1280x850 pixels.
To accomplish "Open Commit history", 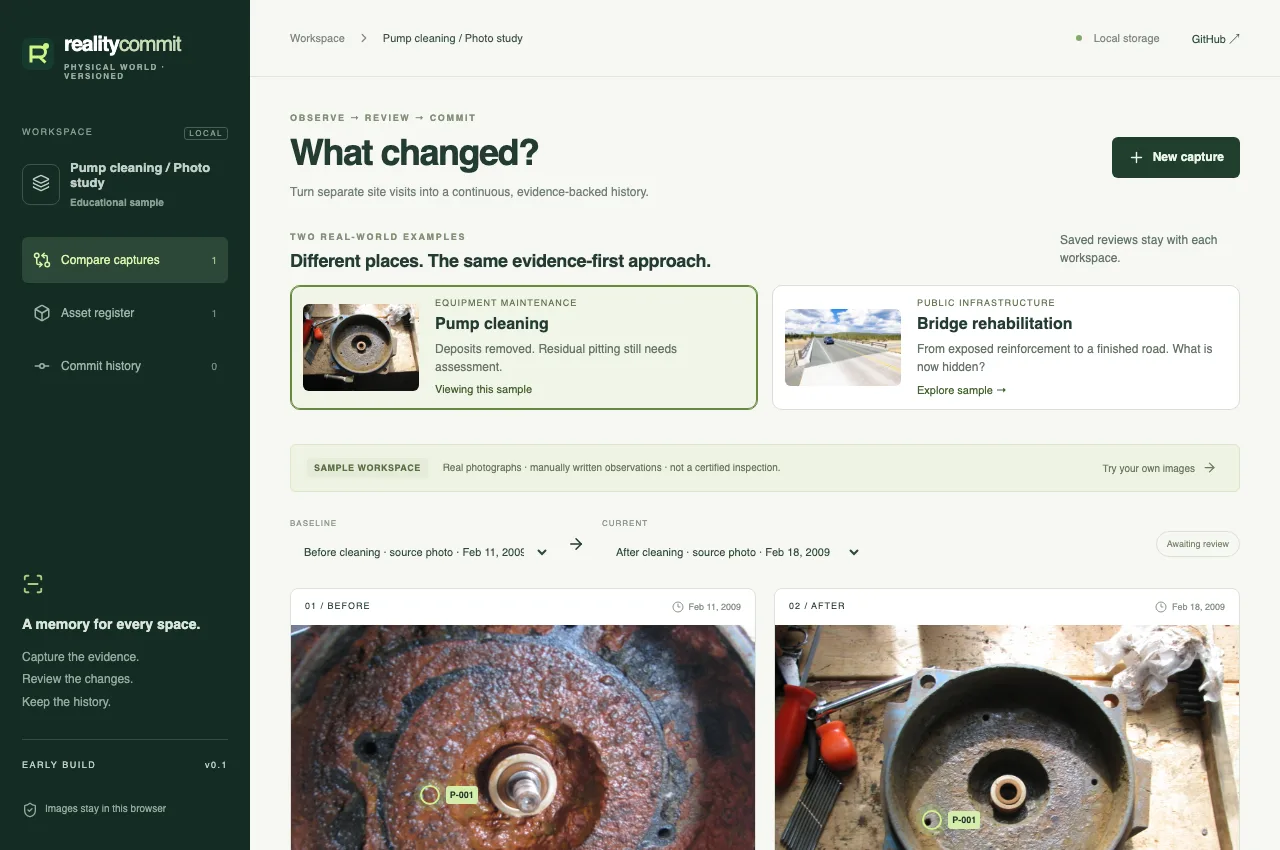I will pos(125,366).
